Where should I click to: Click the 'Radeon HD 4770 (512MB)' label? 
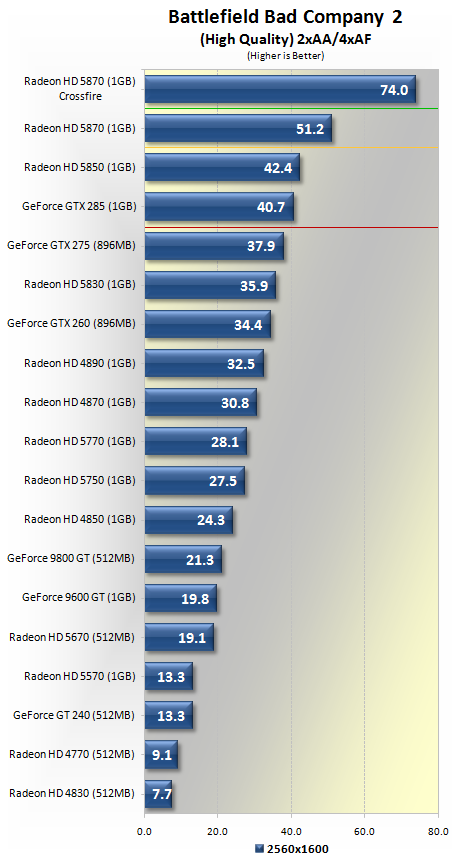pos(73,755)
